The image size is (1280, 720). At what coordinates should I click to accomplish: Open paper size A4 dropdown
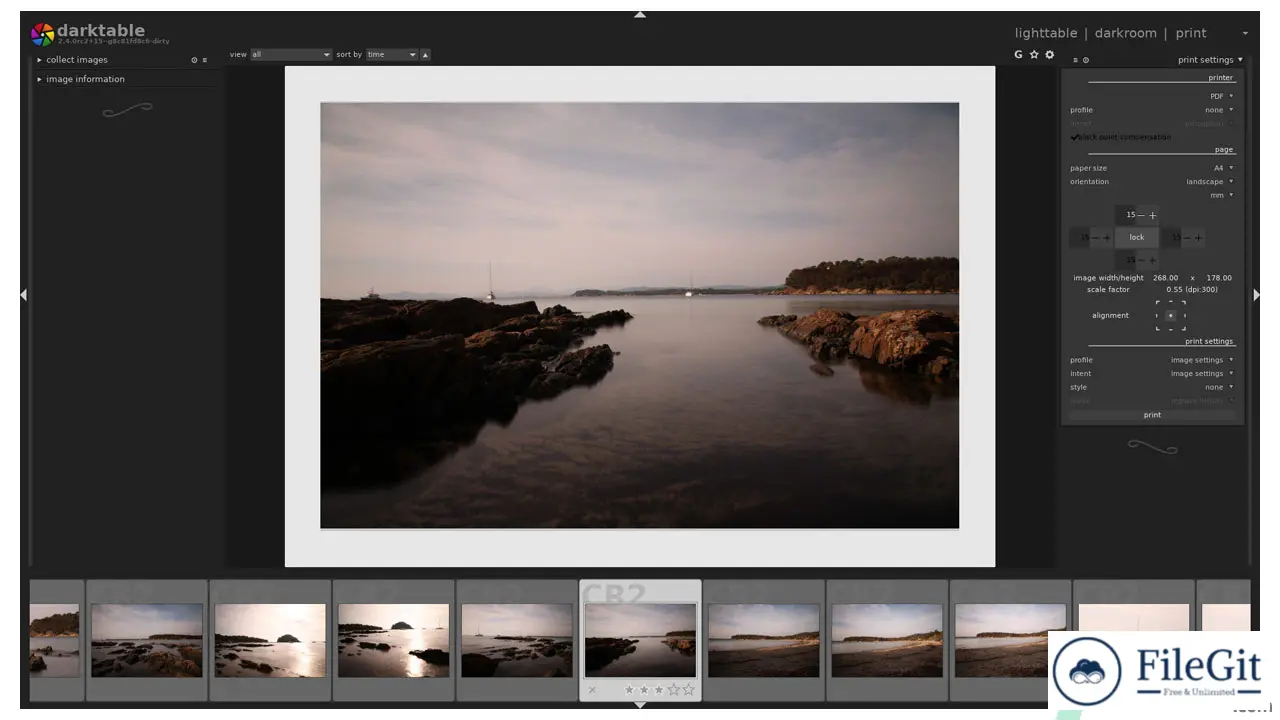pos(1152,168)
